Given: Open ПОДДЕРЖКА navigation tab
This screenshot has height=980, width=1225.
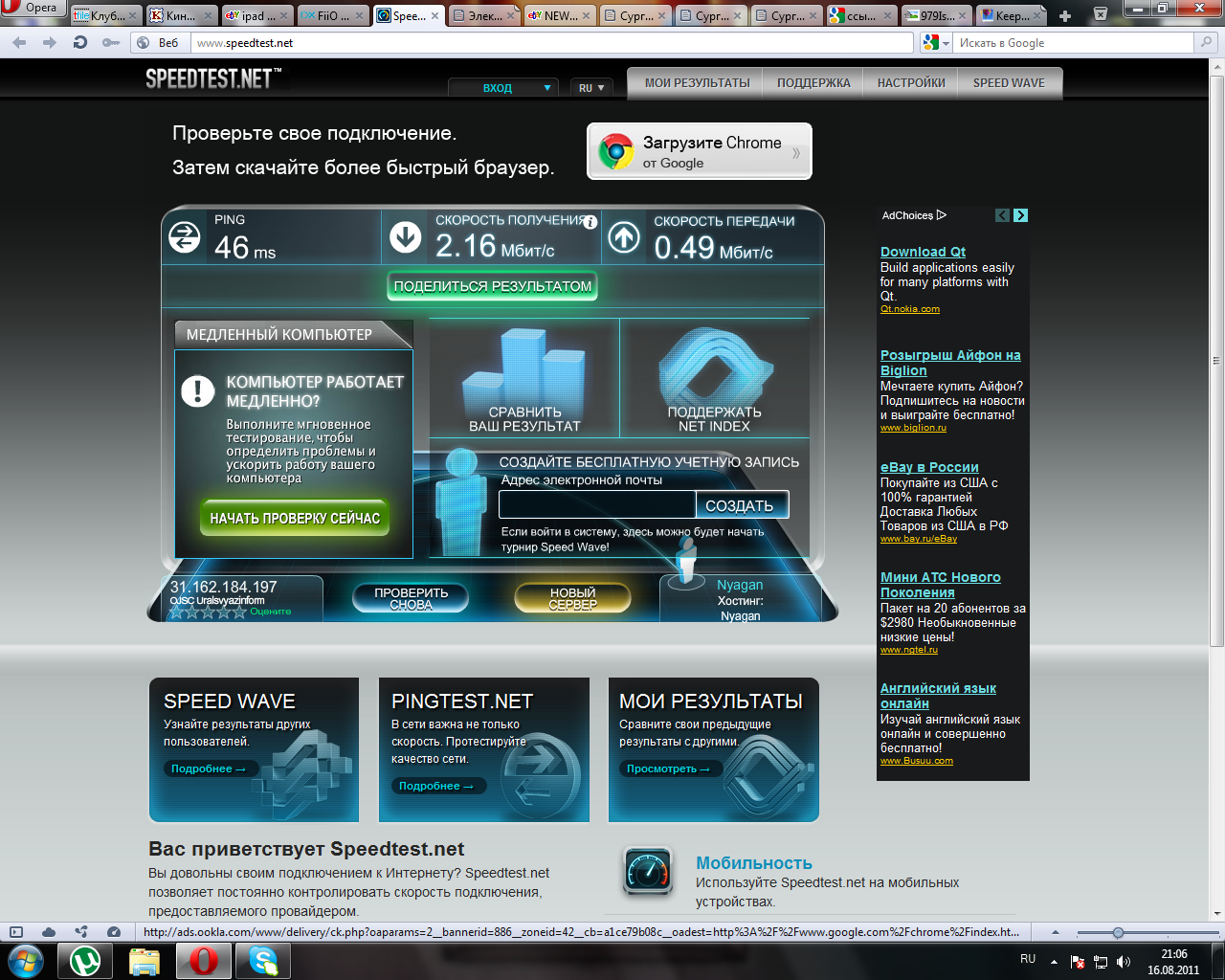Looking at the screenshot, I should tap(813, 83).
